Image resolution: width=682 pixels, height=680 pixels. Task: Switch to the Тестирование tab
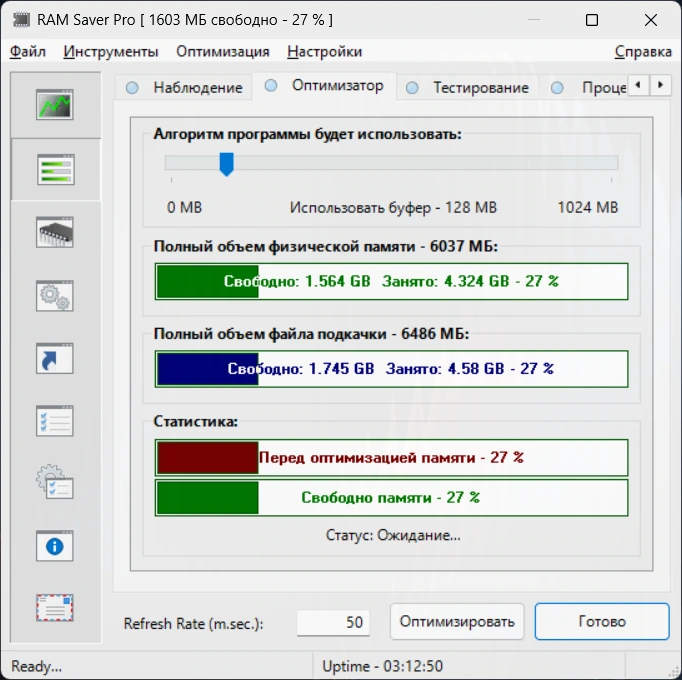[x=468, y=87]
